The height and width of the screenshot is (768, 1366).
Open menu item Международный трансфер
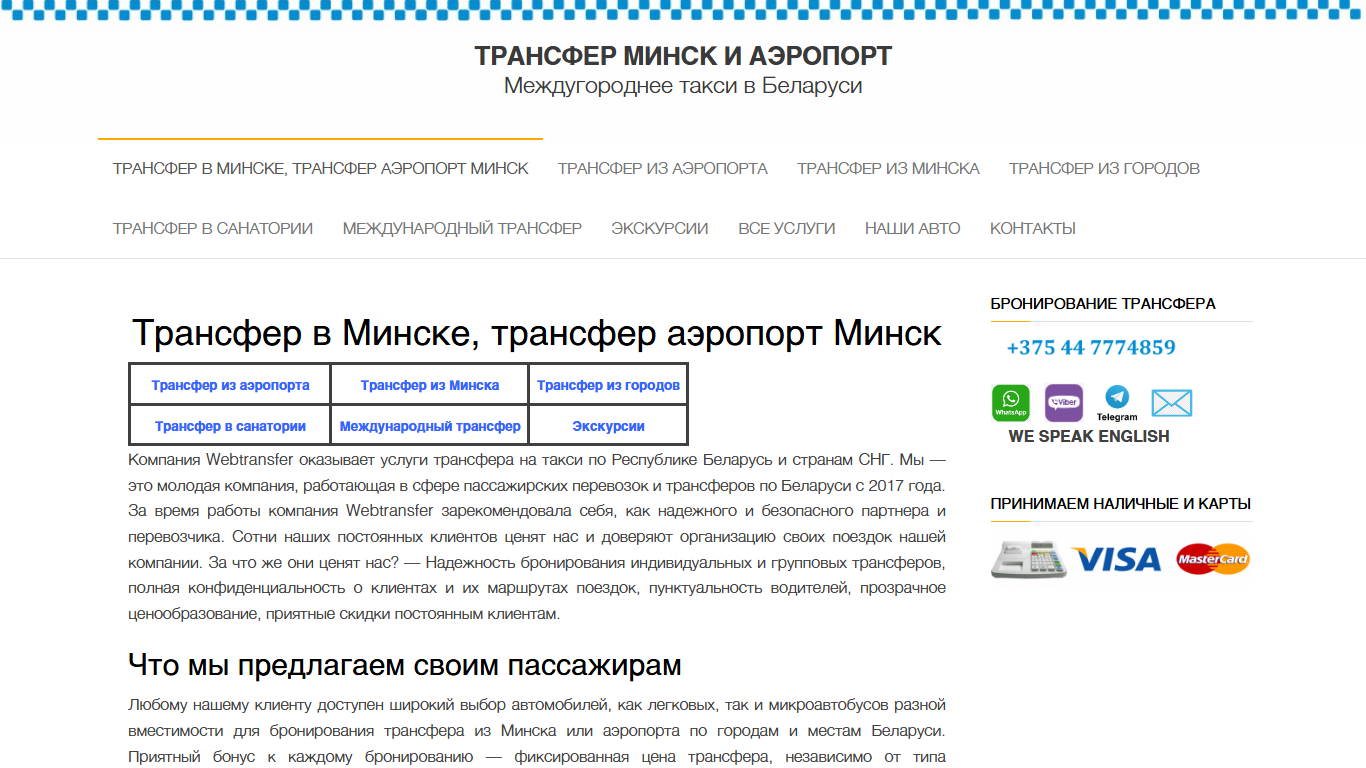pyautogui.click(x=462, y=228)
